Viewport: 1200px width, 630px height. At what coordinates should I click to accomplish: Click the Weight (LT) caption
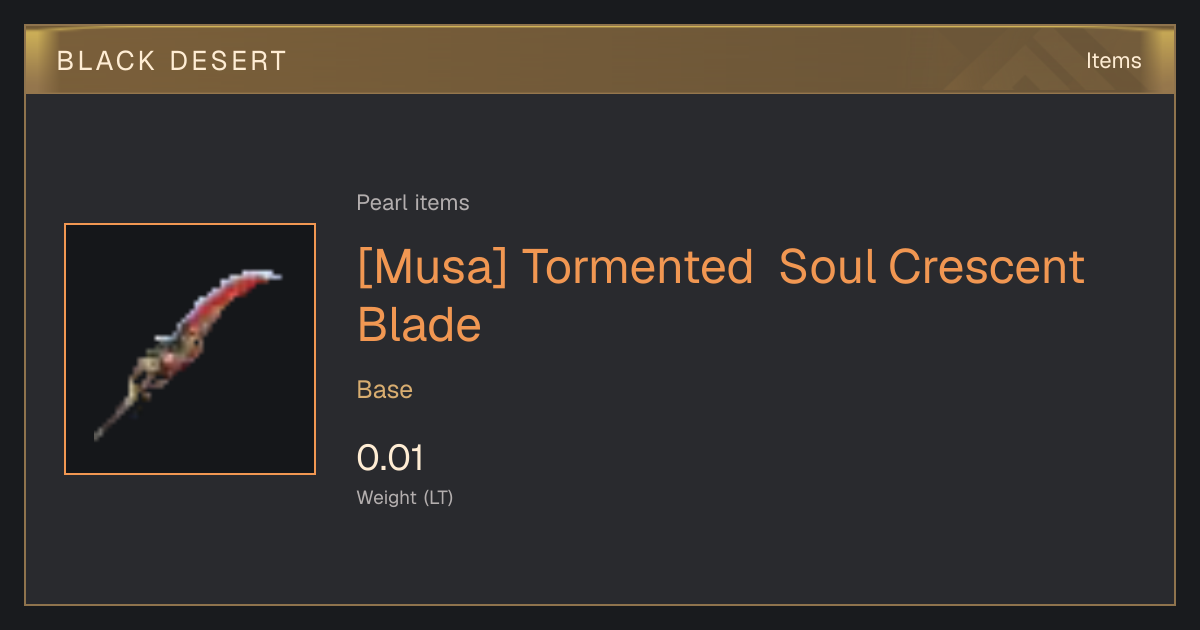(405, 497)
